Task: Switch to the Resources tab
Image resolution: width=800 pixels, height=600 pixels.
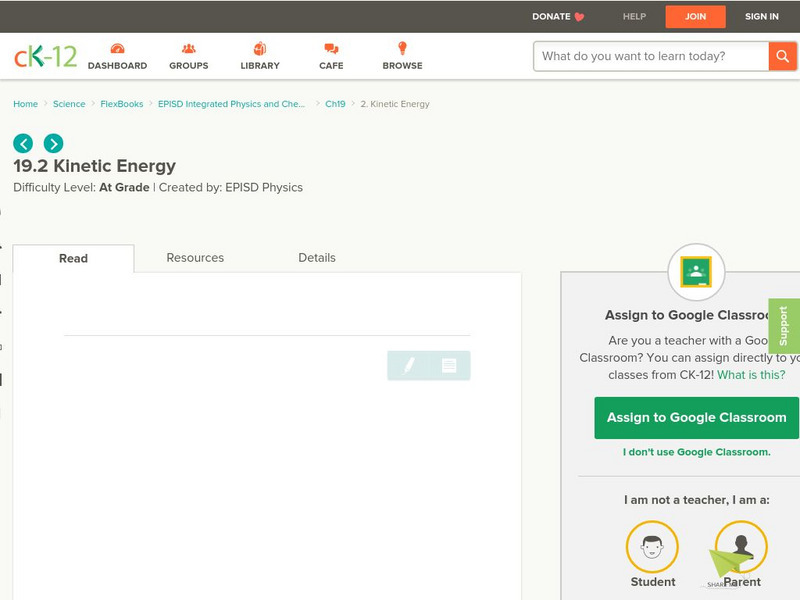Action: 195,258
